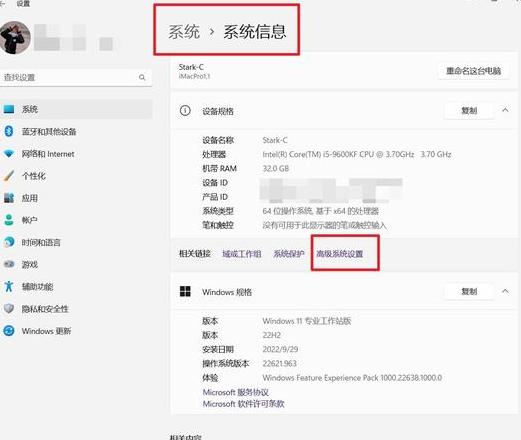This screenshot has width=521, height=440.
Task: Select the Stark-C device name value
Action: point(275,140)
